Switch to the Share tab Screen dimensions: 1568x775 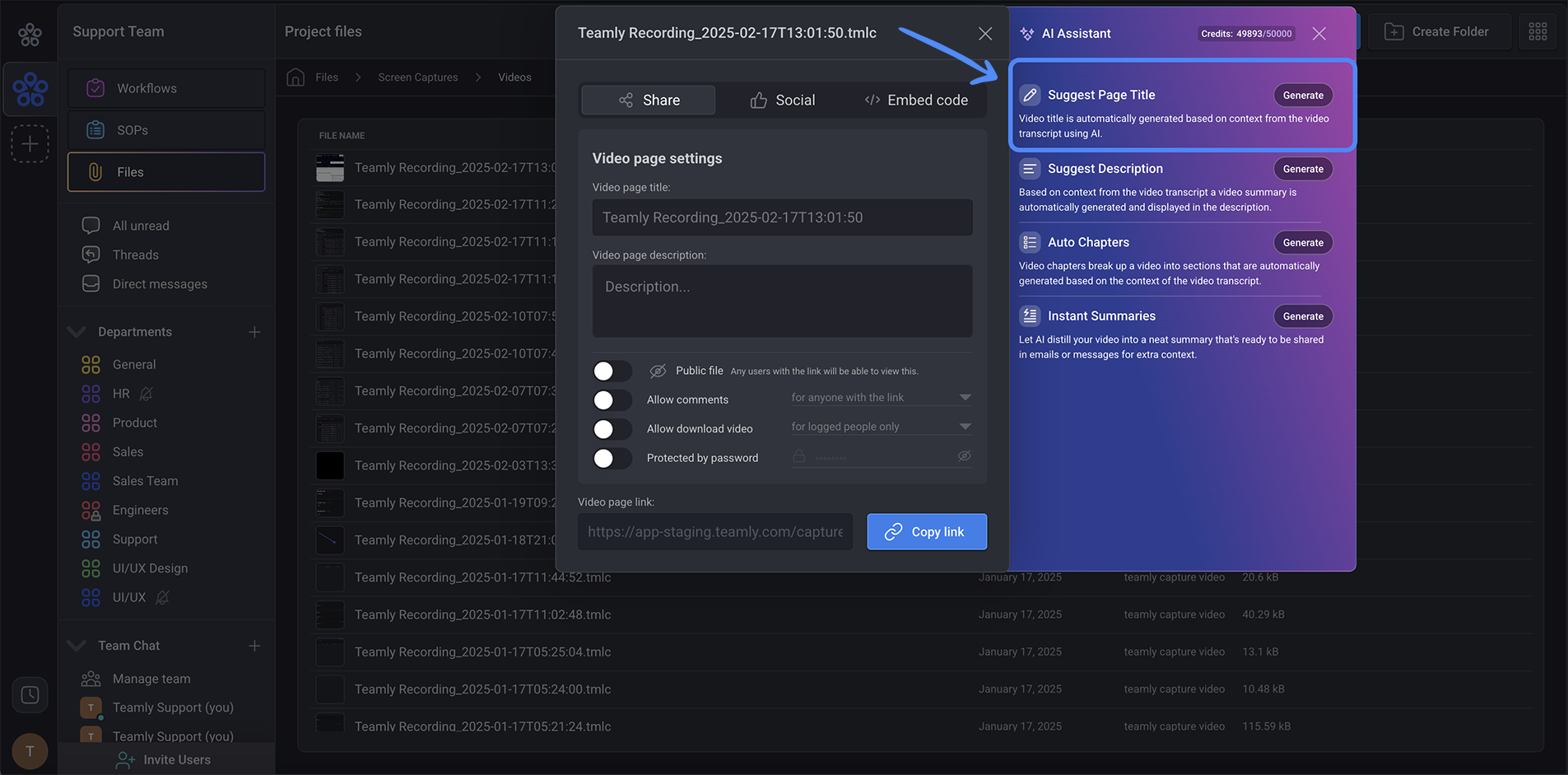(x=649, y=100)
